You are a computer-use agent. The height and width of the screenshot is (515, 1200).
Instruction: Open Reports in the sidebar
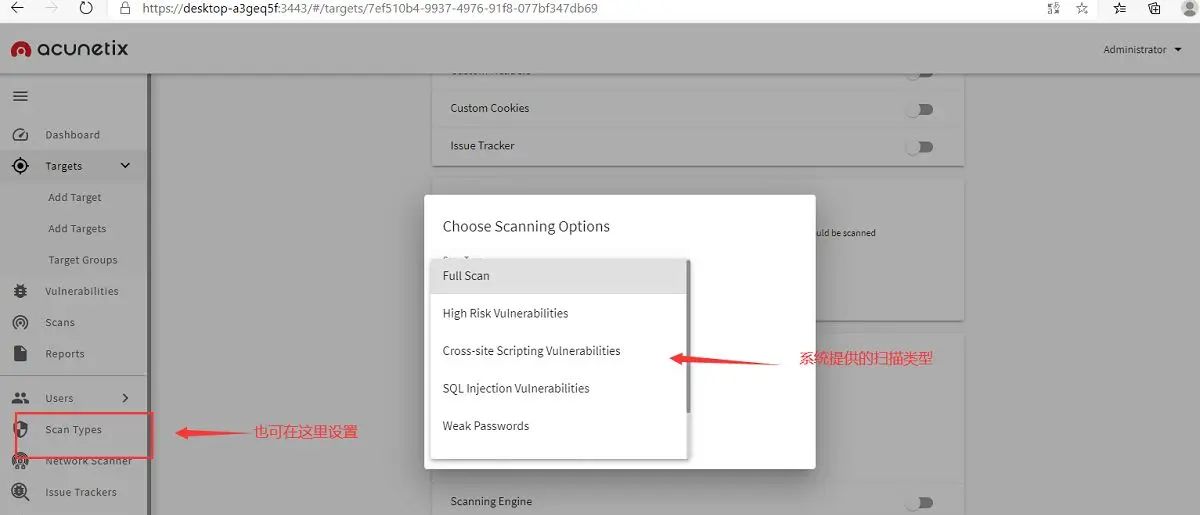[65, 354]
